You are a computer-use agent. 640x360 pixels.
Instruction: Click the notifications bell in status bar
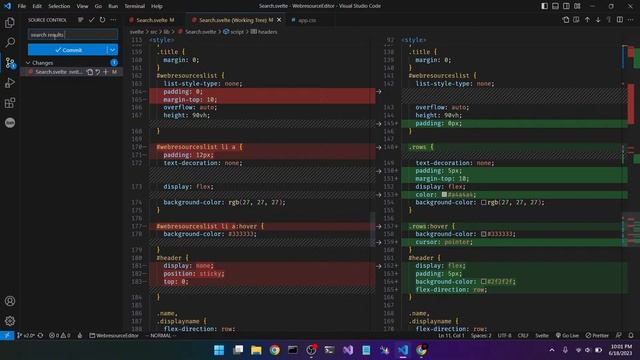click(x=631, y=336)
